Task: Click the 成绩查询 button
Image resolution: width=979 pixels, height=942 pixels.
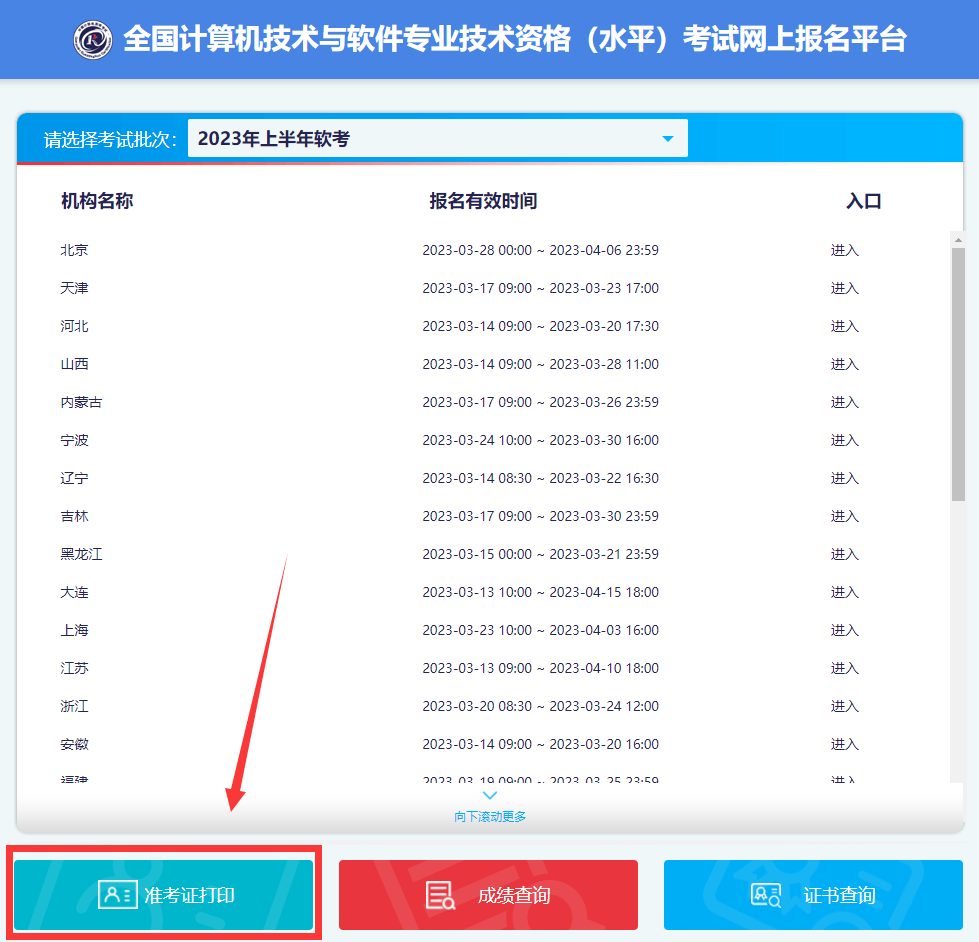Action: [x=488, y=895]
